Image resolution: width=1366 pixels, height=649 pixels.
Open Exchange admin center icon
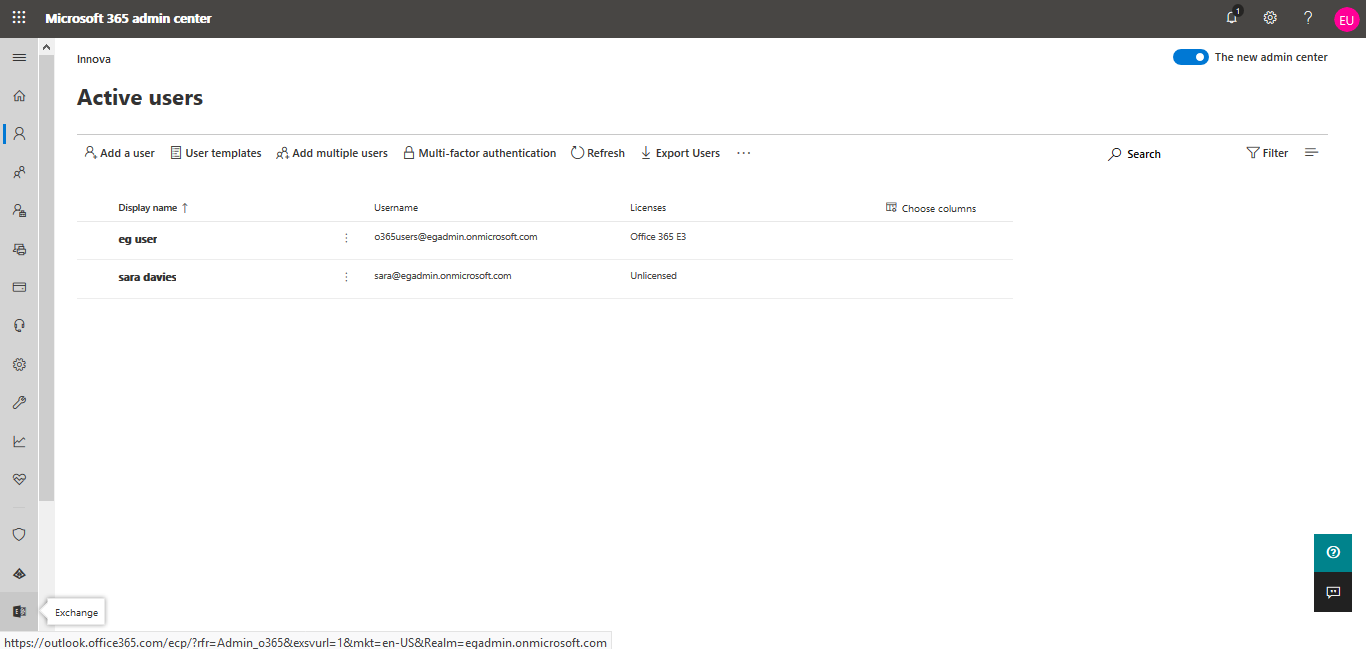point(19,611)
